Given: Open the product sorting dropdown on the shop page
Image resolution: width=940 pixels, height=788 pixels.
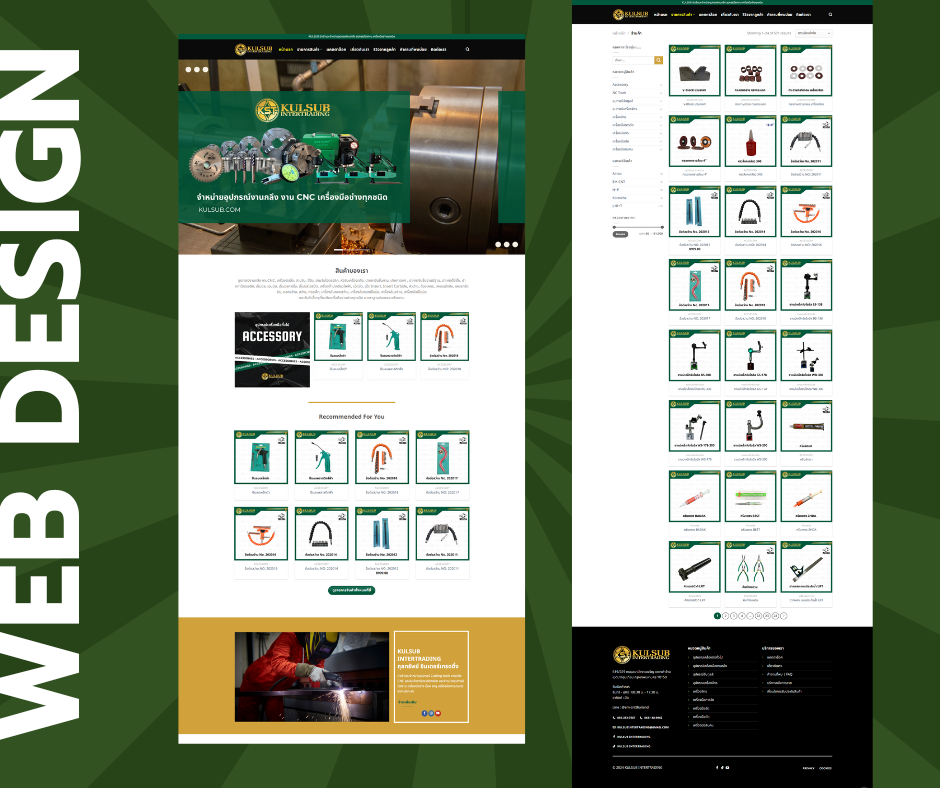Looking at the screenshot, I should click(x=814, y=33).
